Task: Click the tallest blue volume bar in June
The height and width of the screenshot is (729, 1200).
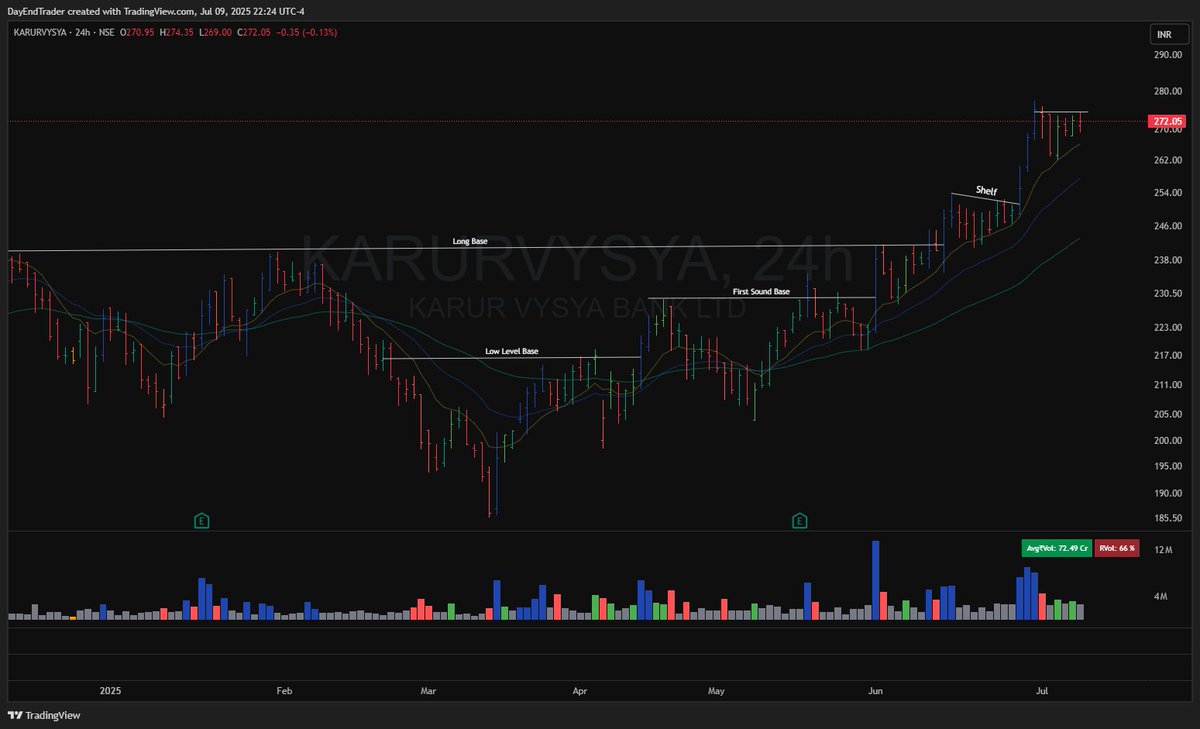Action: click(x=876, y=581)
